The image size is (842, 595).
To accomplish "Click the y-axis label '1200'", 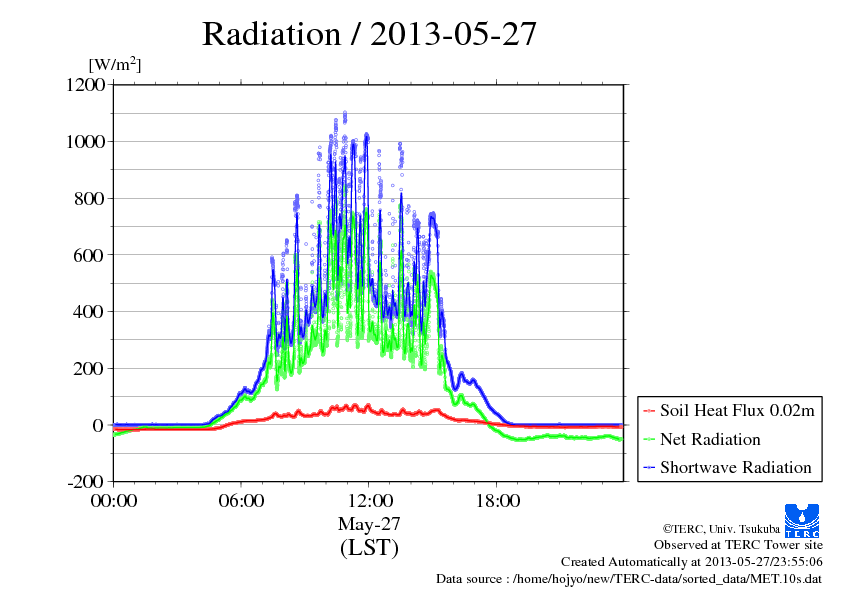I will [x=86, y=85].
